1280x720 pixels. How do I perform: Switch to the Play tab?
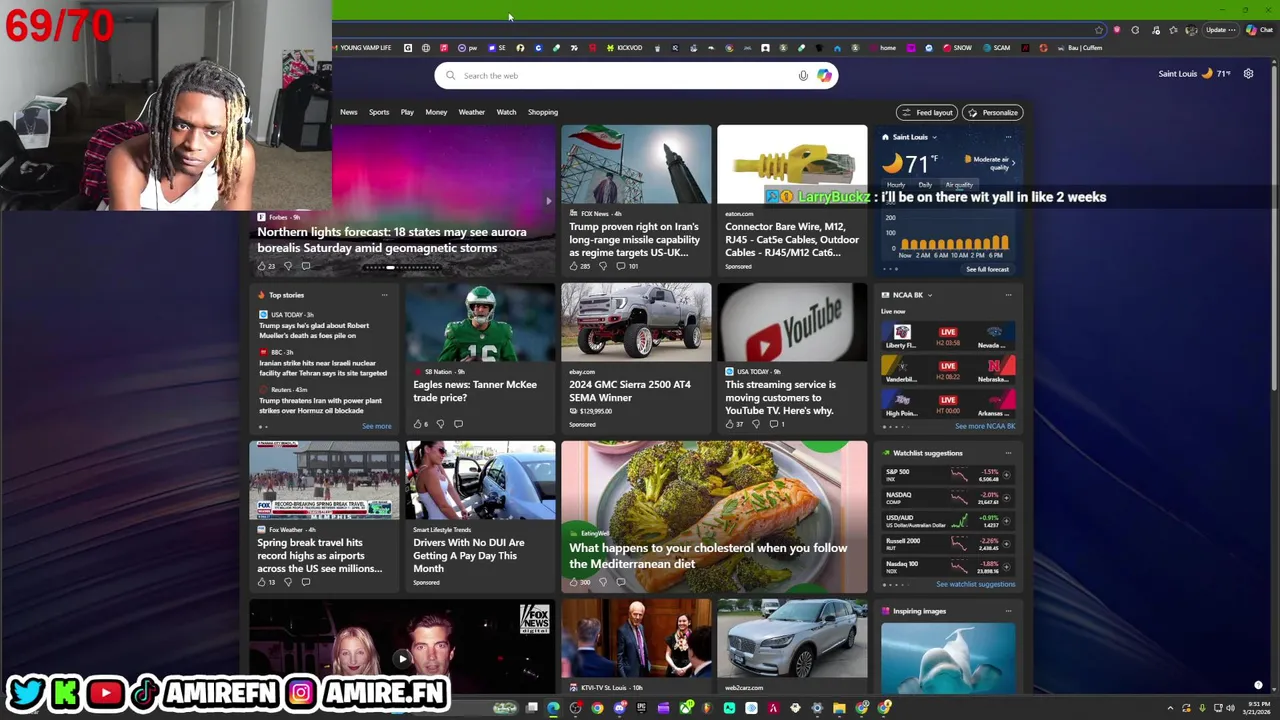[x=407, y=112]
